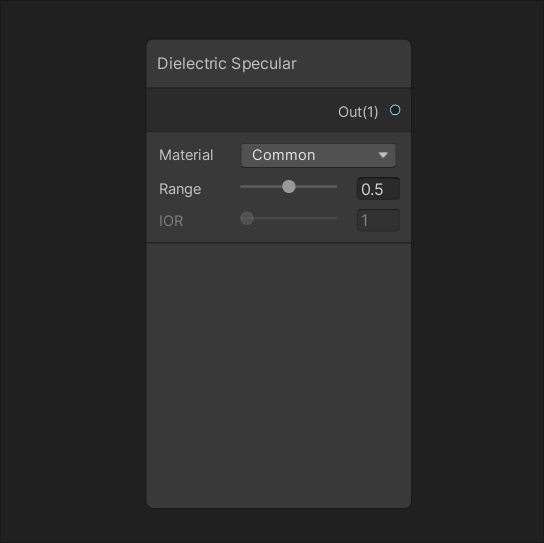Click the Range slider track before the handle

click(261, 187)
